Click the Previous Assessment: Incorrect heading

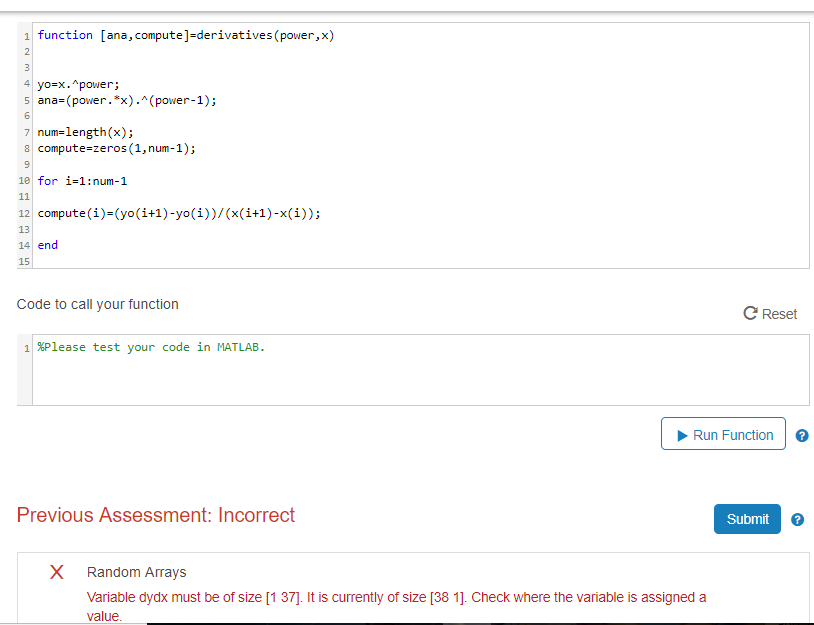[x=155, y=515]
